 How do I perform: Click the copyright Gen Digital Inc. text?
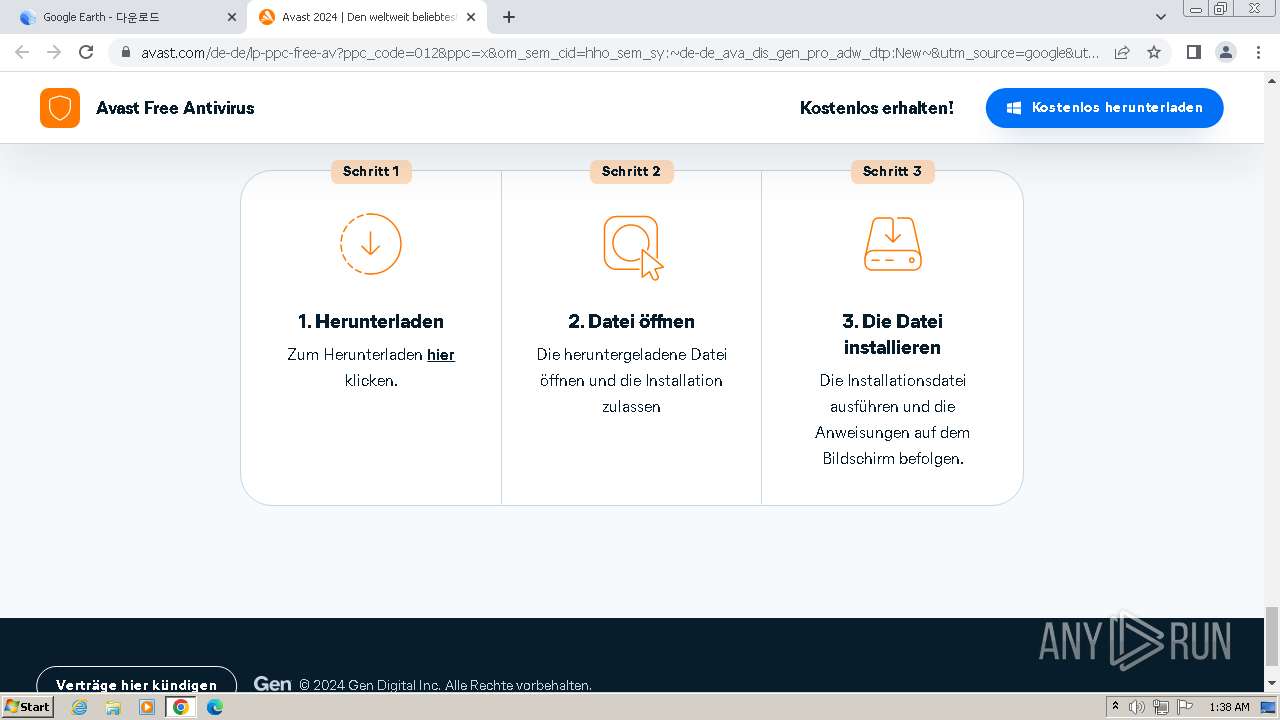[445, 685]
